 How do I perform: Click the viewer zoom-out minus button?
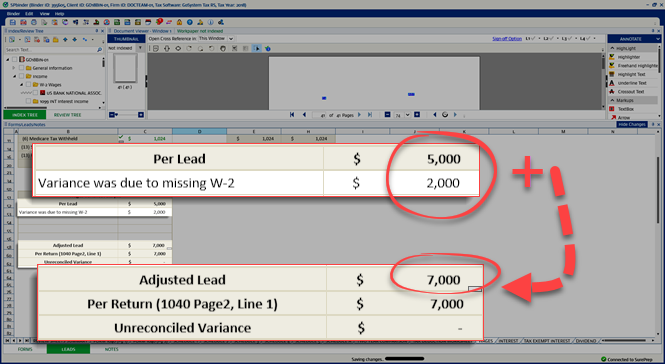387,115
